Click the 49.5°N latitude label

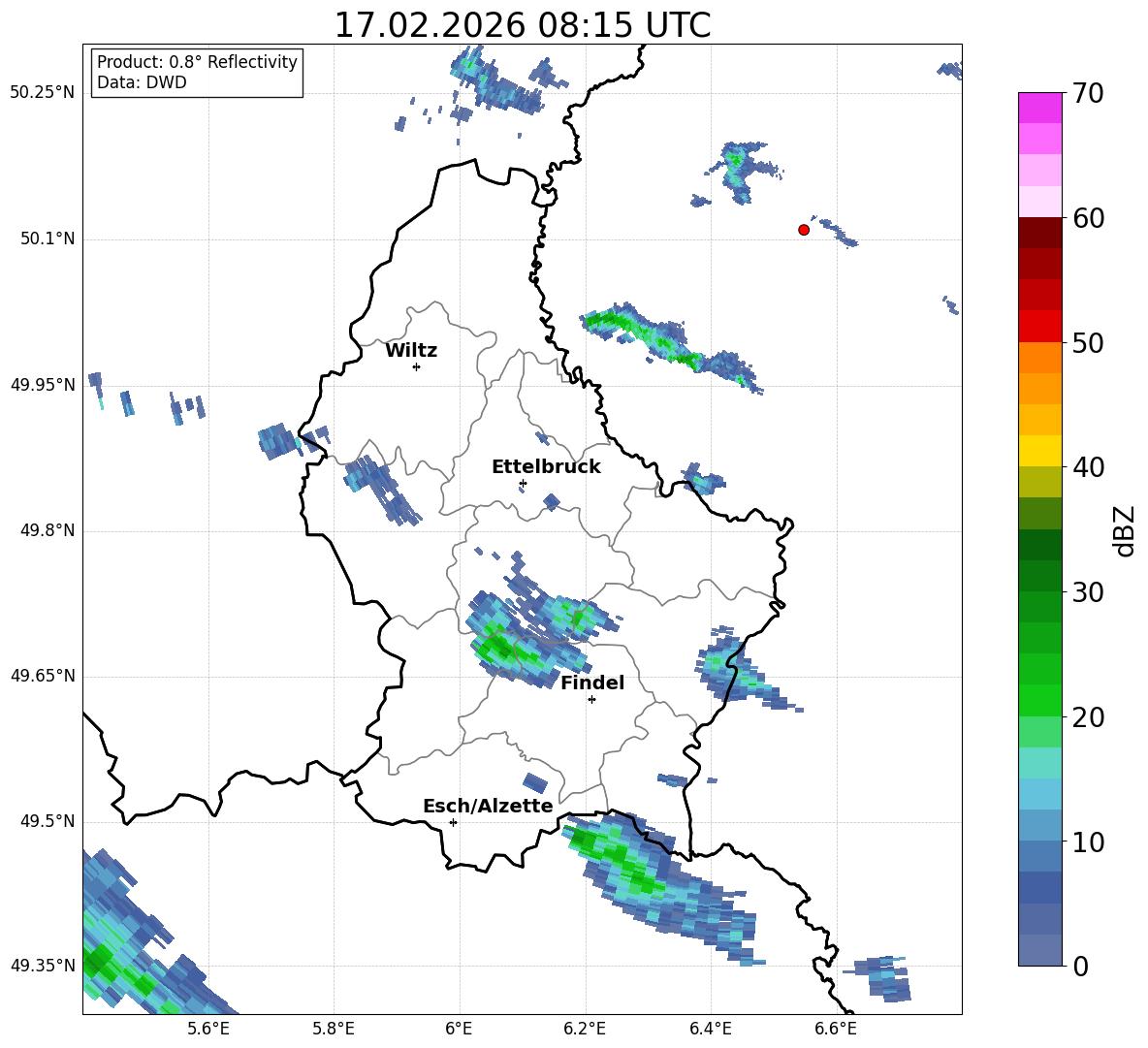[x=48, y=821]
